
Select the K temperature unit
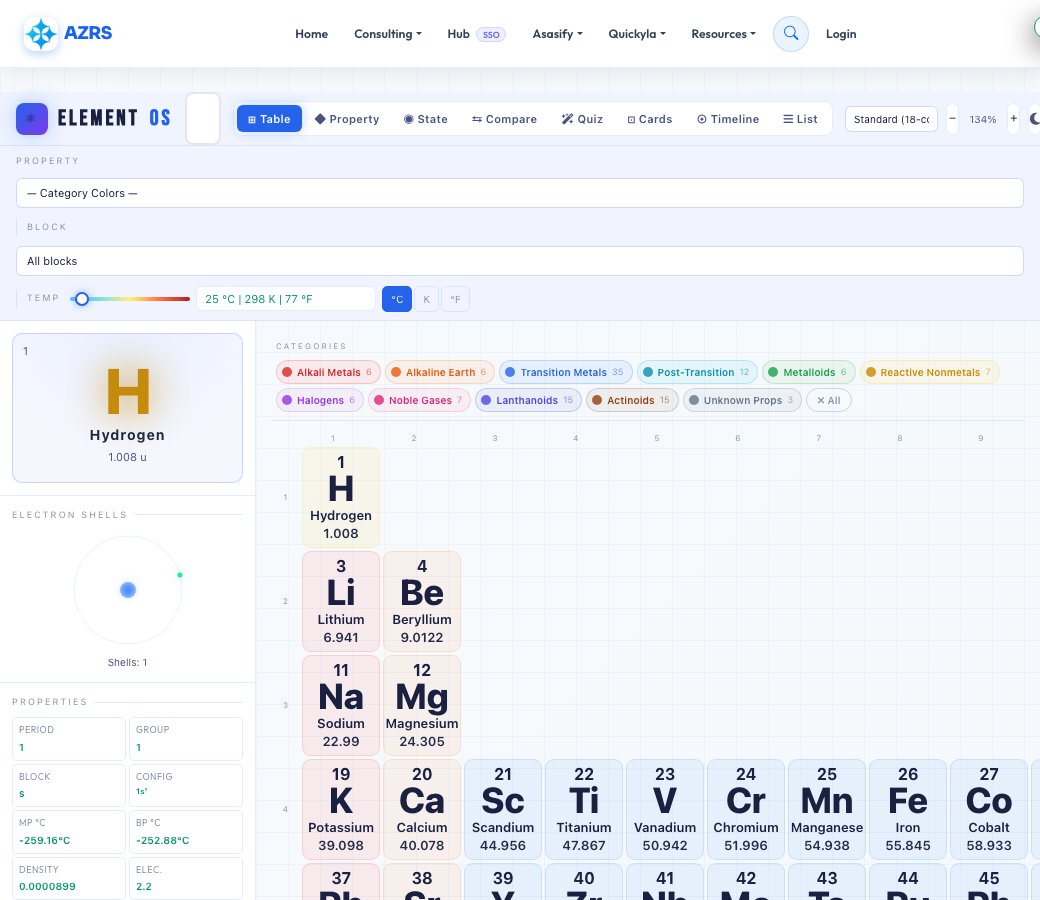[x=426, y=299]
